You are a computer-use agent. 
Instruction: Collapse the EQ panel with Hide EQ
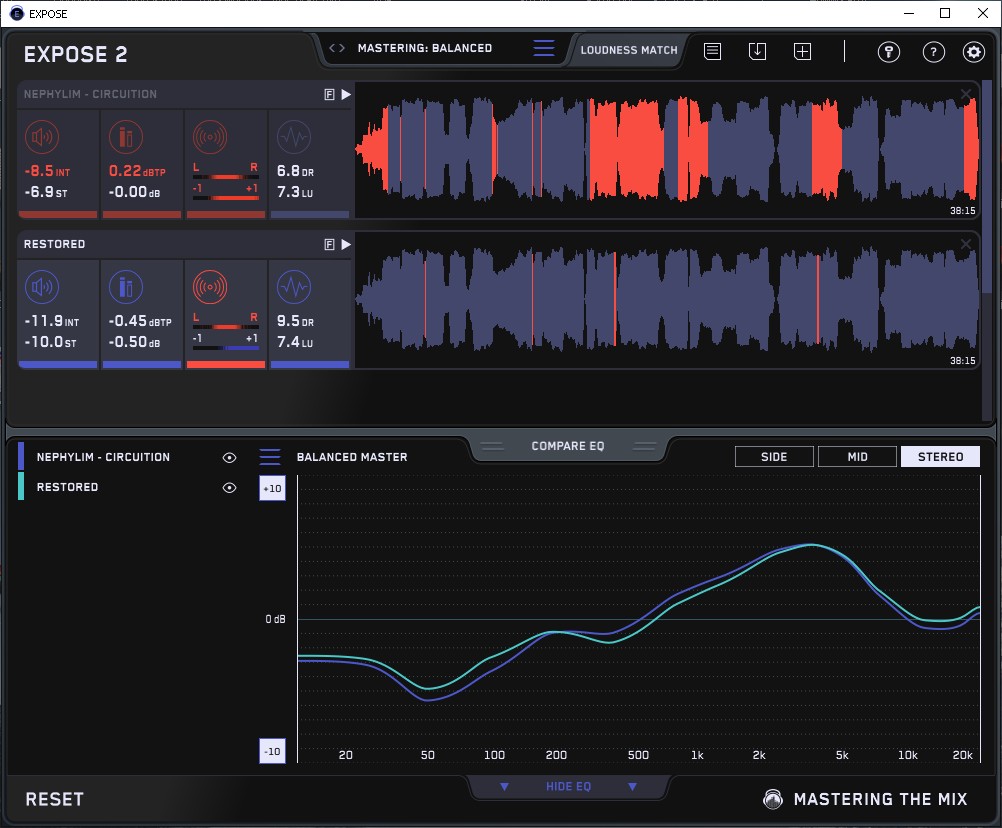coord(568,787)
